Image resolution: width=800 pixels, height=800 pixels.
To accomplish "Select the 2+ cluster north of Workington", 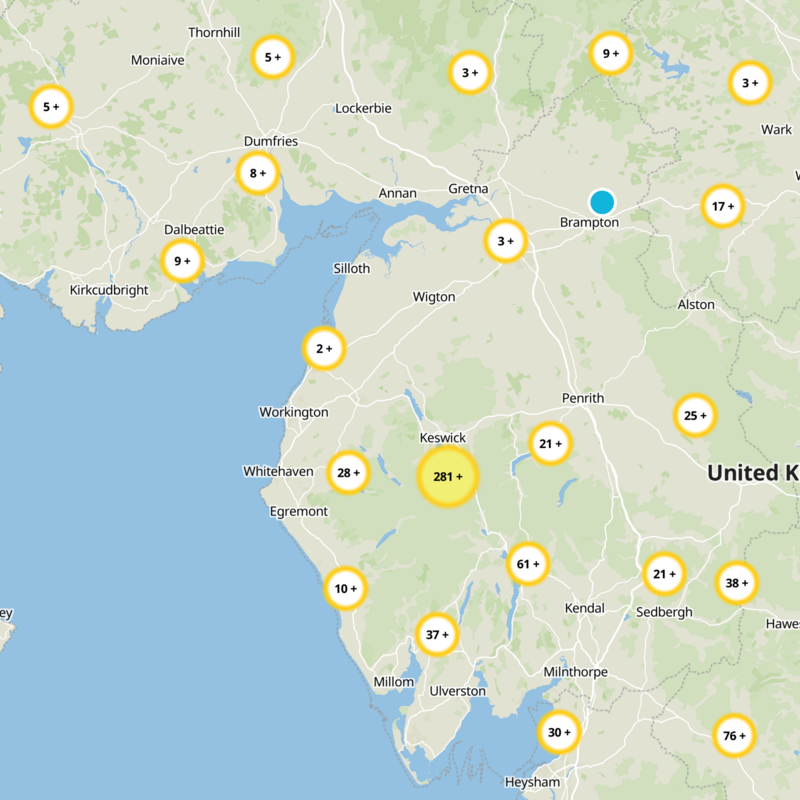I will tap(324, 349).
